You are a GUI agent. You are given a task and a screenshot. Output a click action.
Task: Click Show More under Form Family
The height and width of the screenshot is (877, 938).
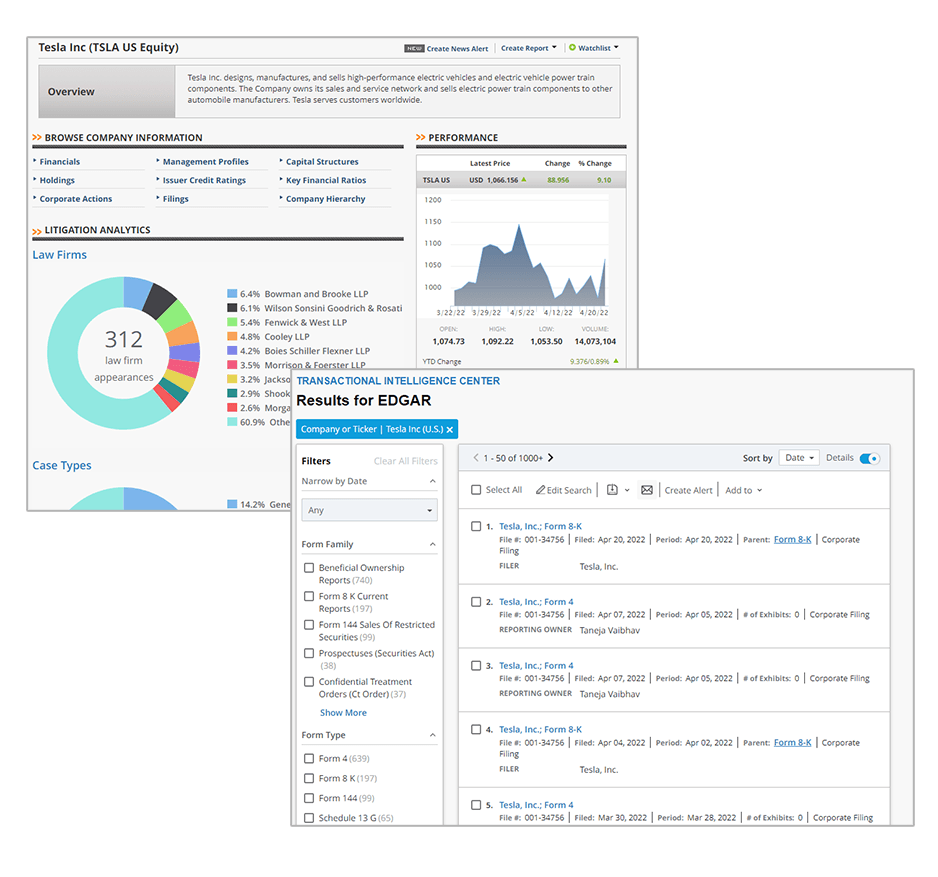coord(343,713)
